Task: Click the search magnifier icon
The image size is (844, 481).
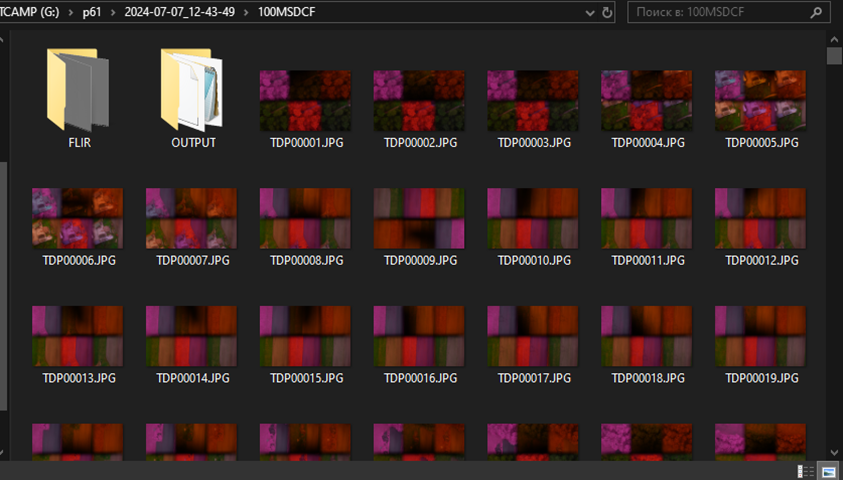Action: tap(816, 12)
